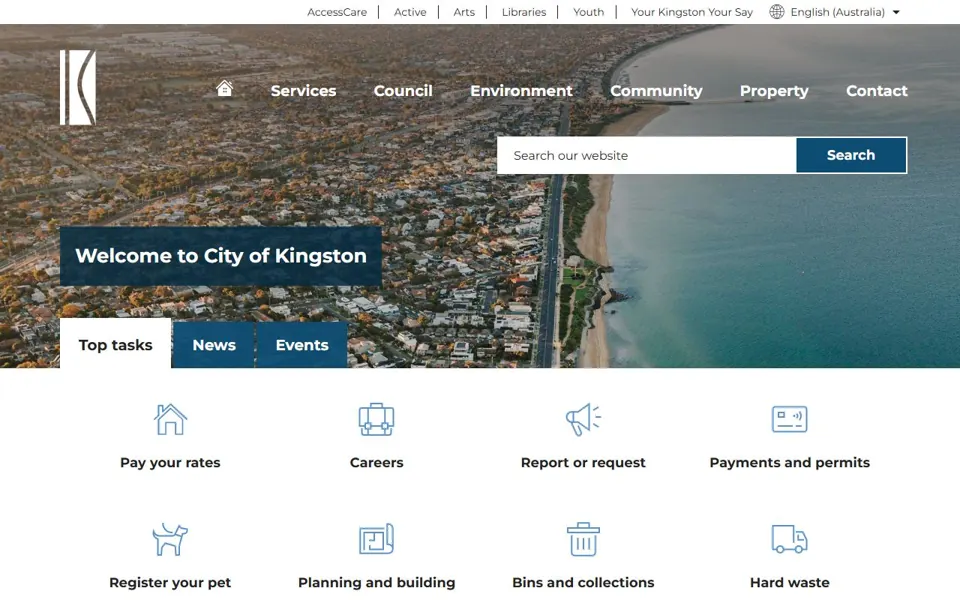
Task: Open the Active link
Action: (410, 12)
